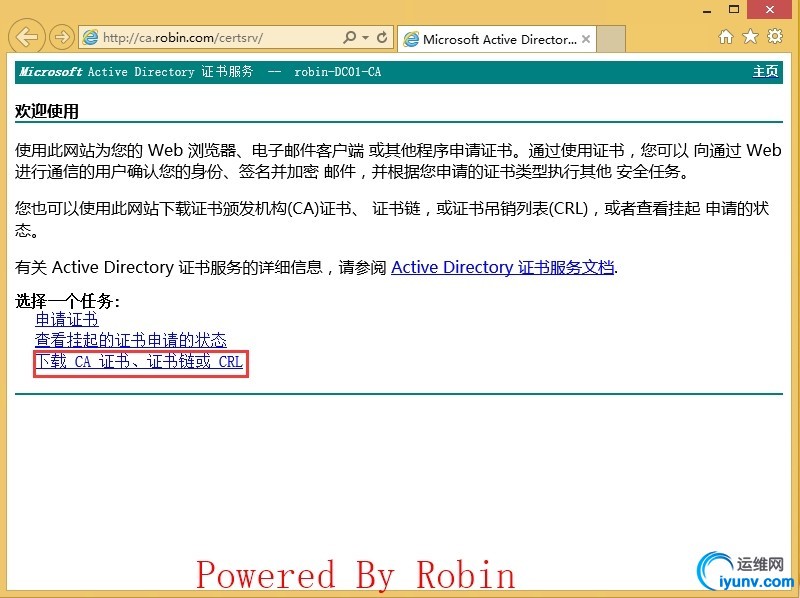Open the browser Home icon
The image size is (800, 598).
726,37
